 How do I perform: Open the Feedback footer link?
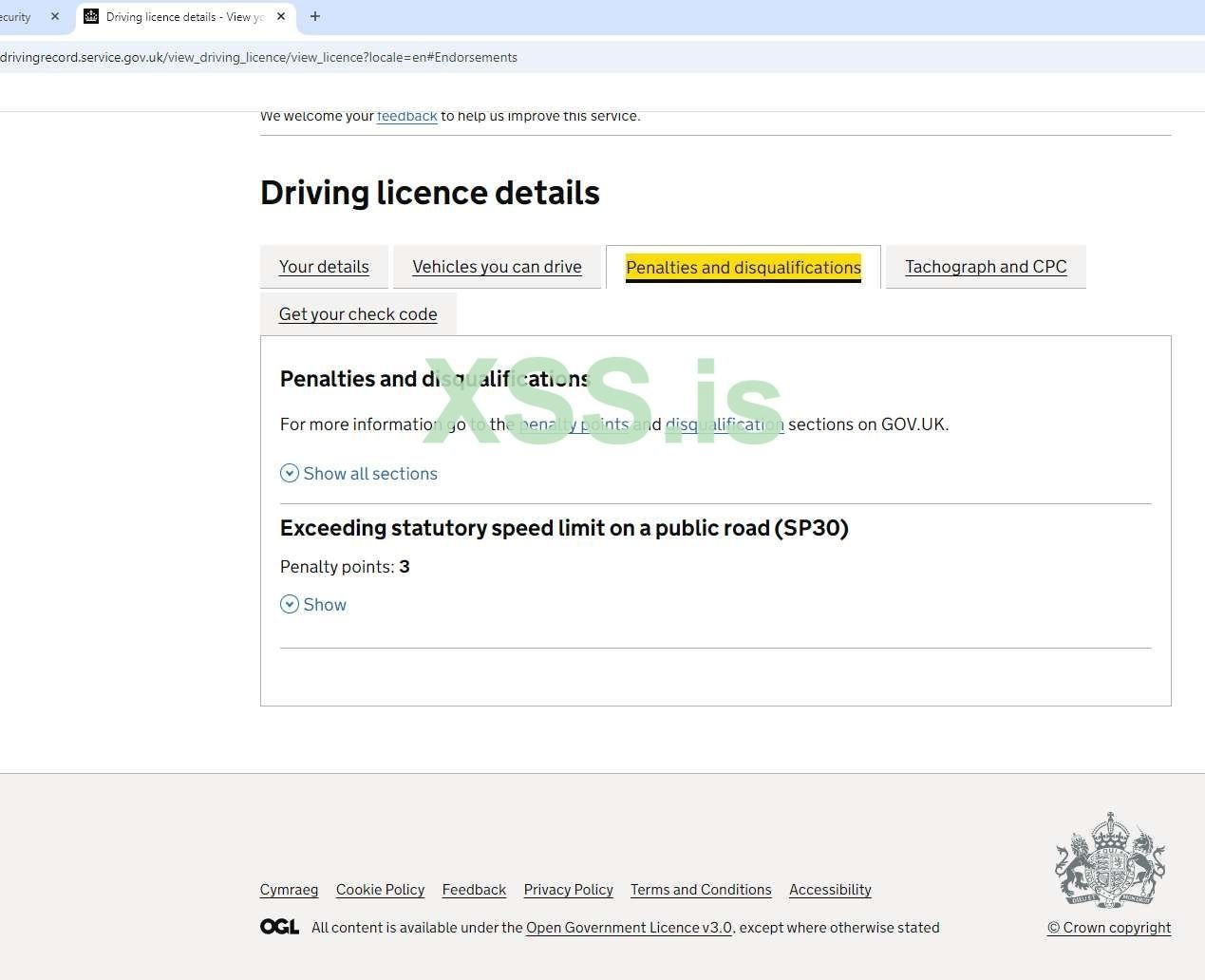(x=474, y=890)
